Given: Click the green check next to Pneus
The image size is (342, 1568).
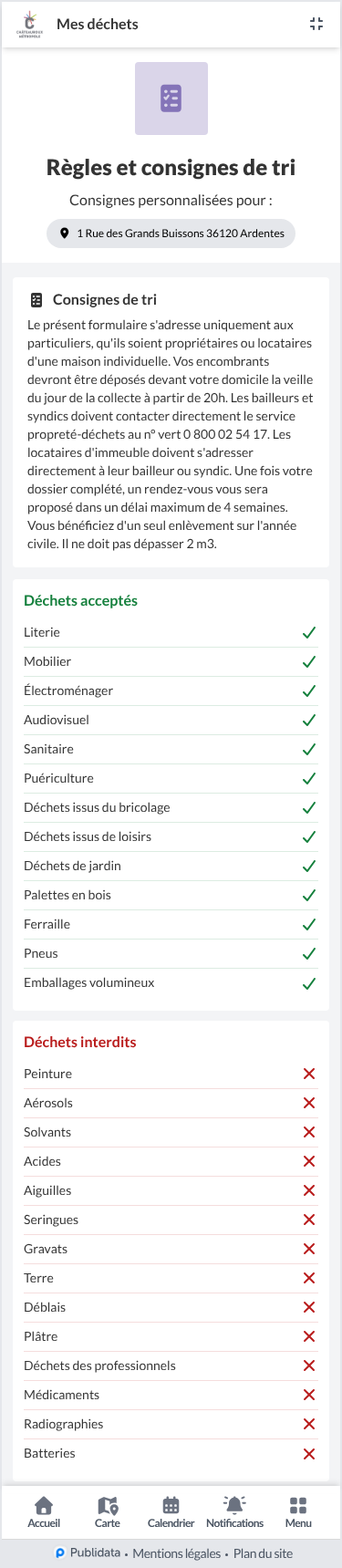Looking at the screenshot, I should pos(309,953).
